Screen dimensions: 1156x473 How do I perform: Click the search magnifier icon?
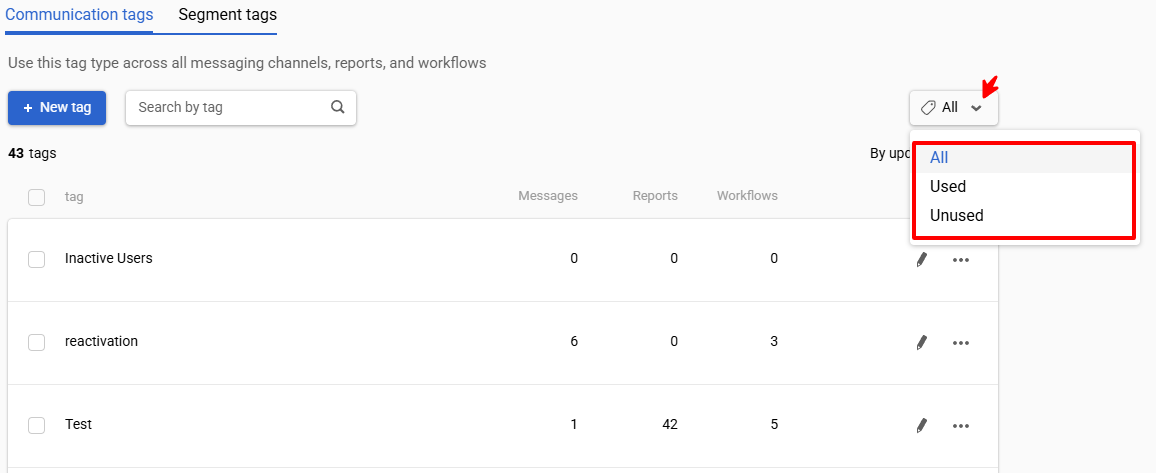338,107
